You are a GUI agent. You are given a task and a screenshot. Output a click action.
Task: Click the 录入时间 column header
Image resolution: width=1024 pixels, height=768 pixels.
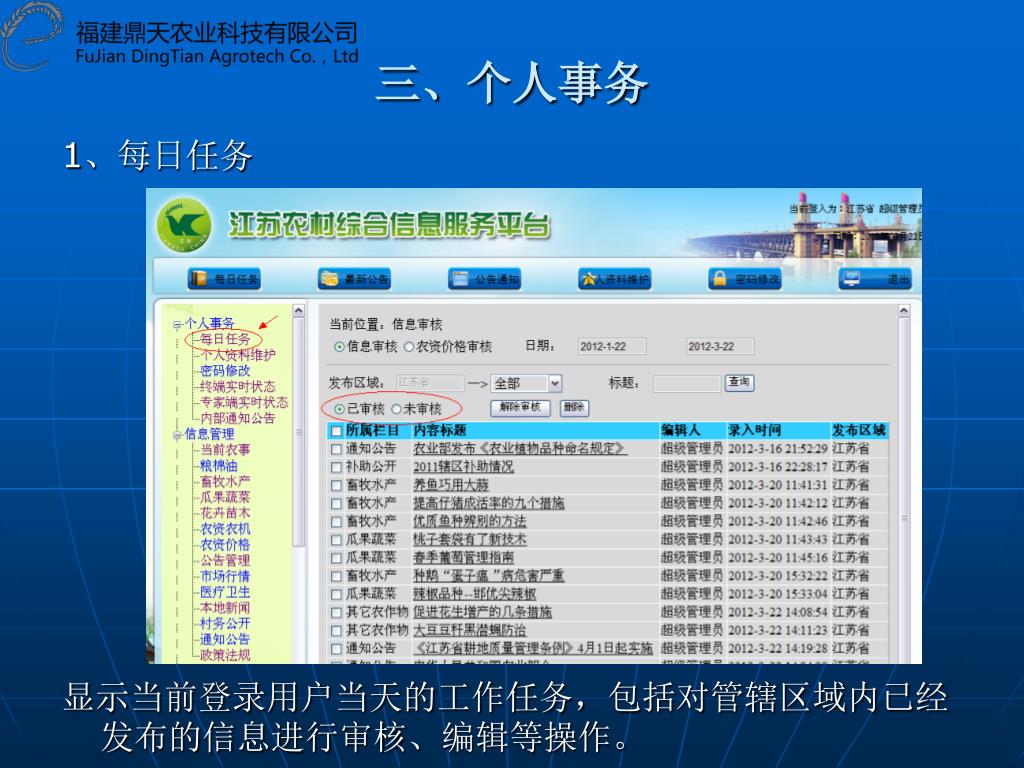pyautogui.click(x=754, y=430)
